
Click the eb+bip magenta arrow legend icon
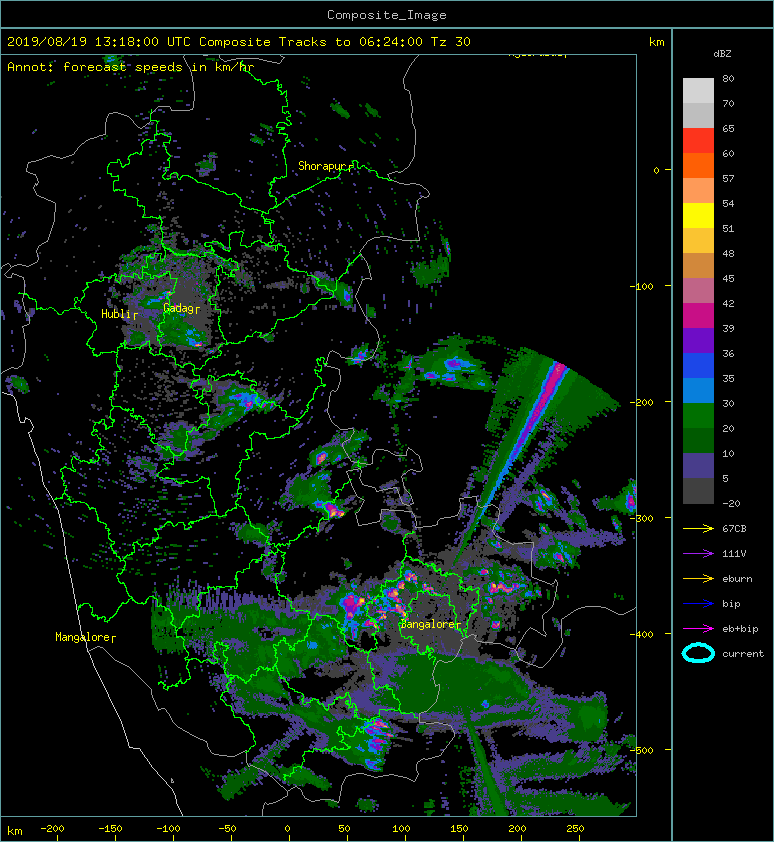point(698,629)
